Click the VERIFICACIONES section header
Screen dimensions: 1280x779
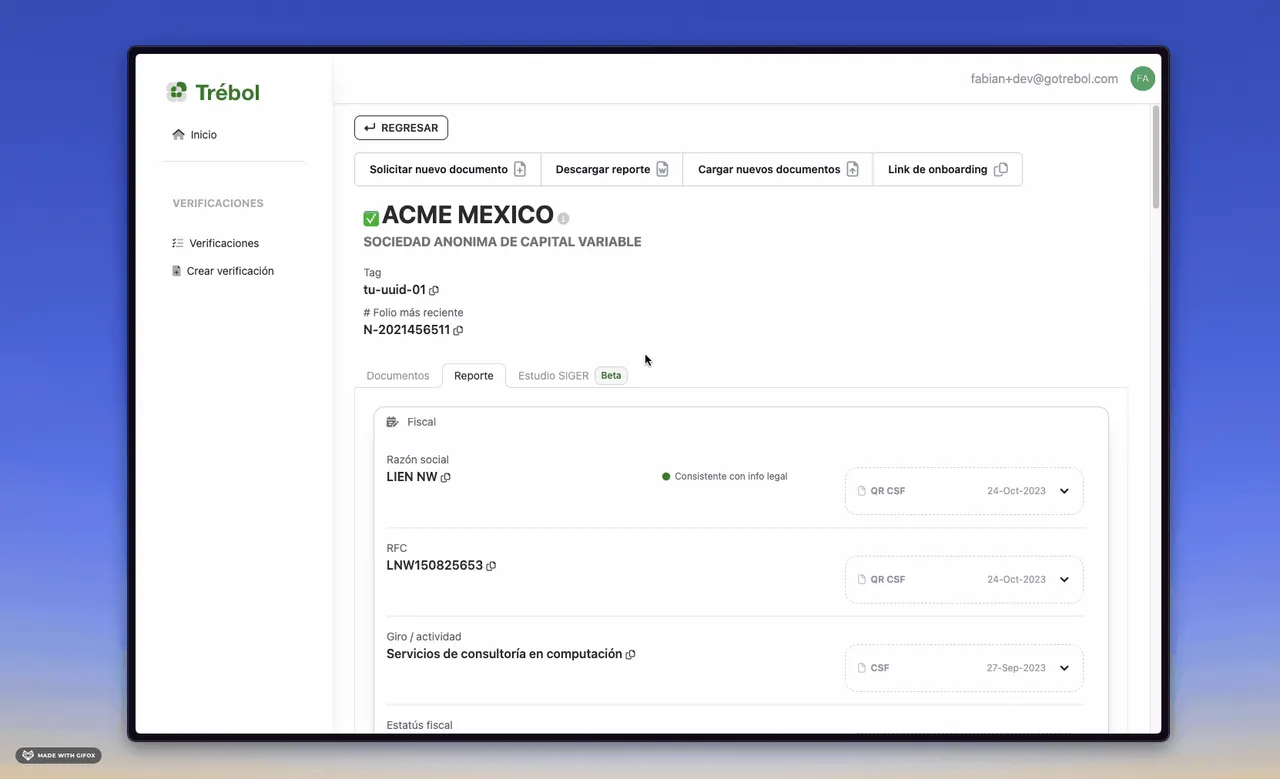[218, 203]
